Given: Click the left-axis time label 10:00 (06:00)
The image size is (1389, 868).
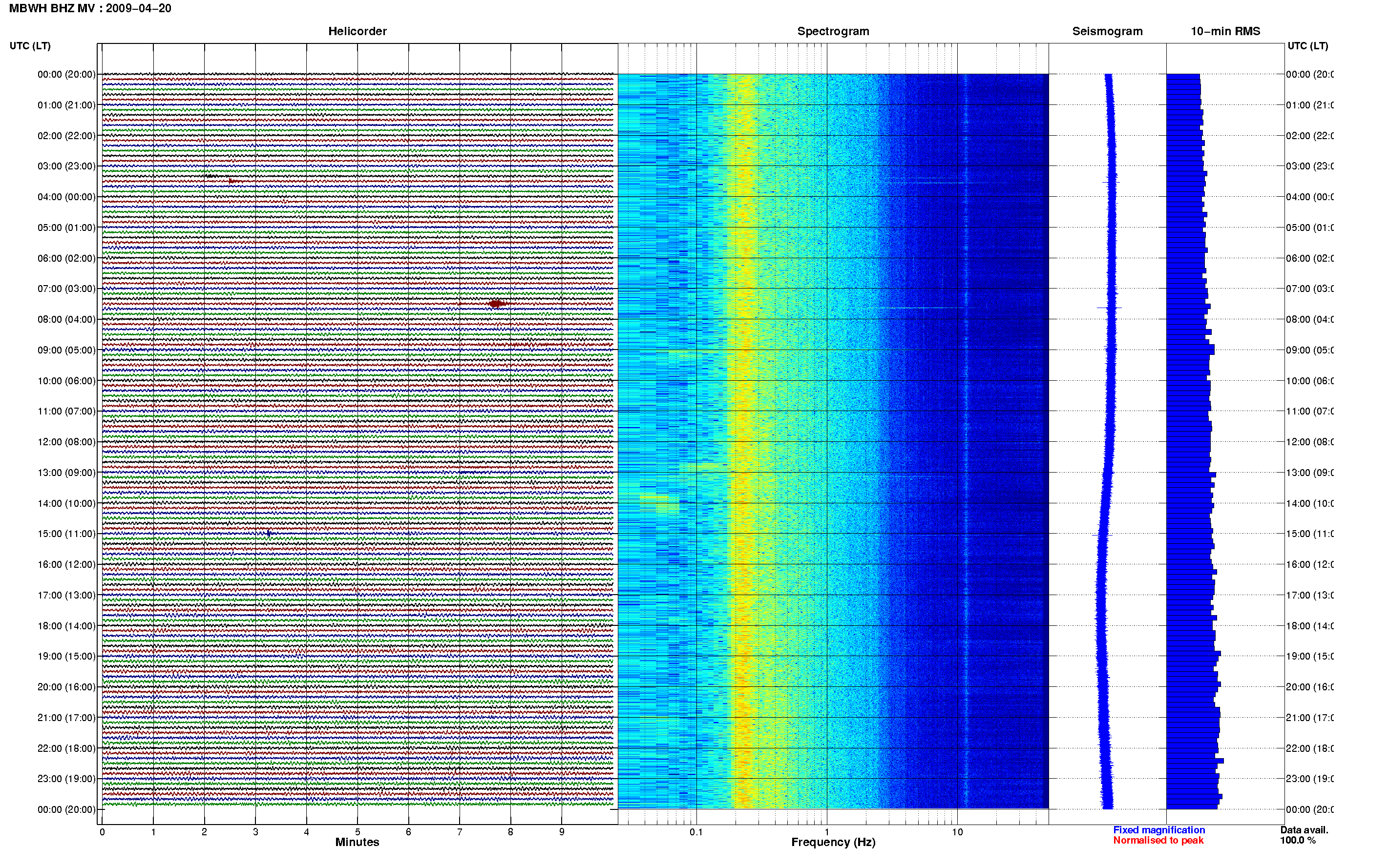Looking at the screenshot, I should [x=66, y=381].
